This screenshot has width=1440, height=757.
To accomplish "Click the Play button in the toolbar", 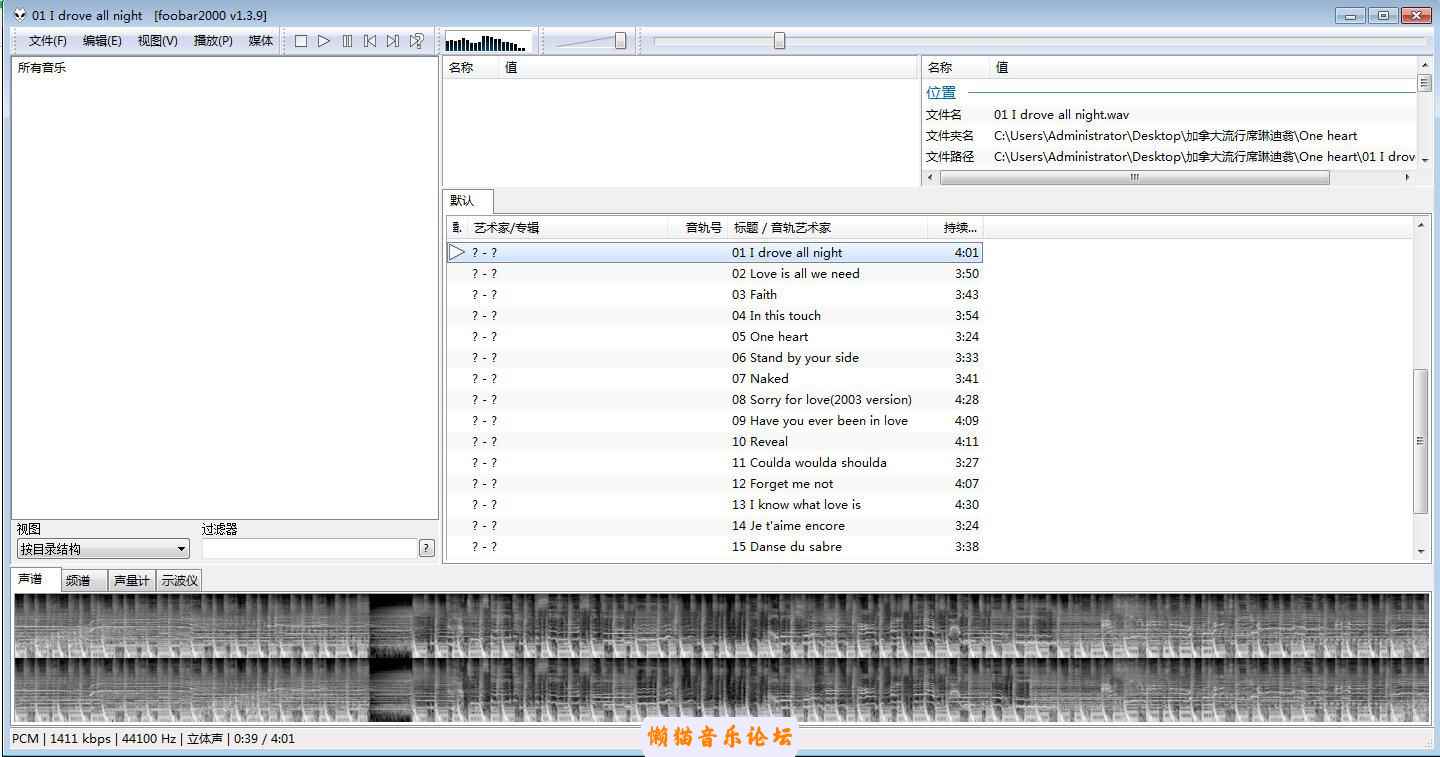I will (x=324, y=41).
